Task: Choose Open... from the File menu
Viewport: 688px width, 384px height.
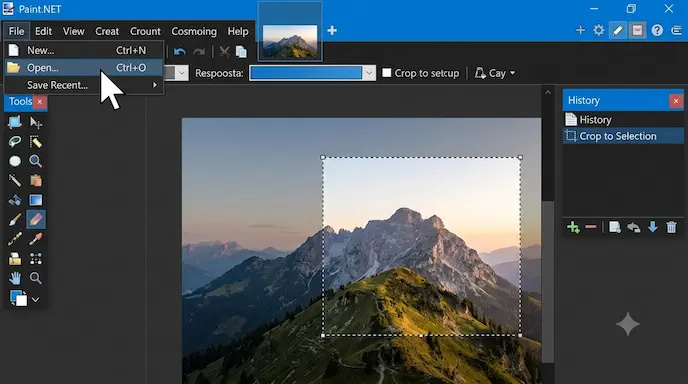Action: (83, 68)
